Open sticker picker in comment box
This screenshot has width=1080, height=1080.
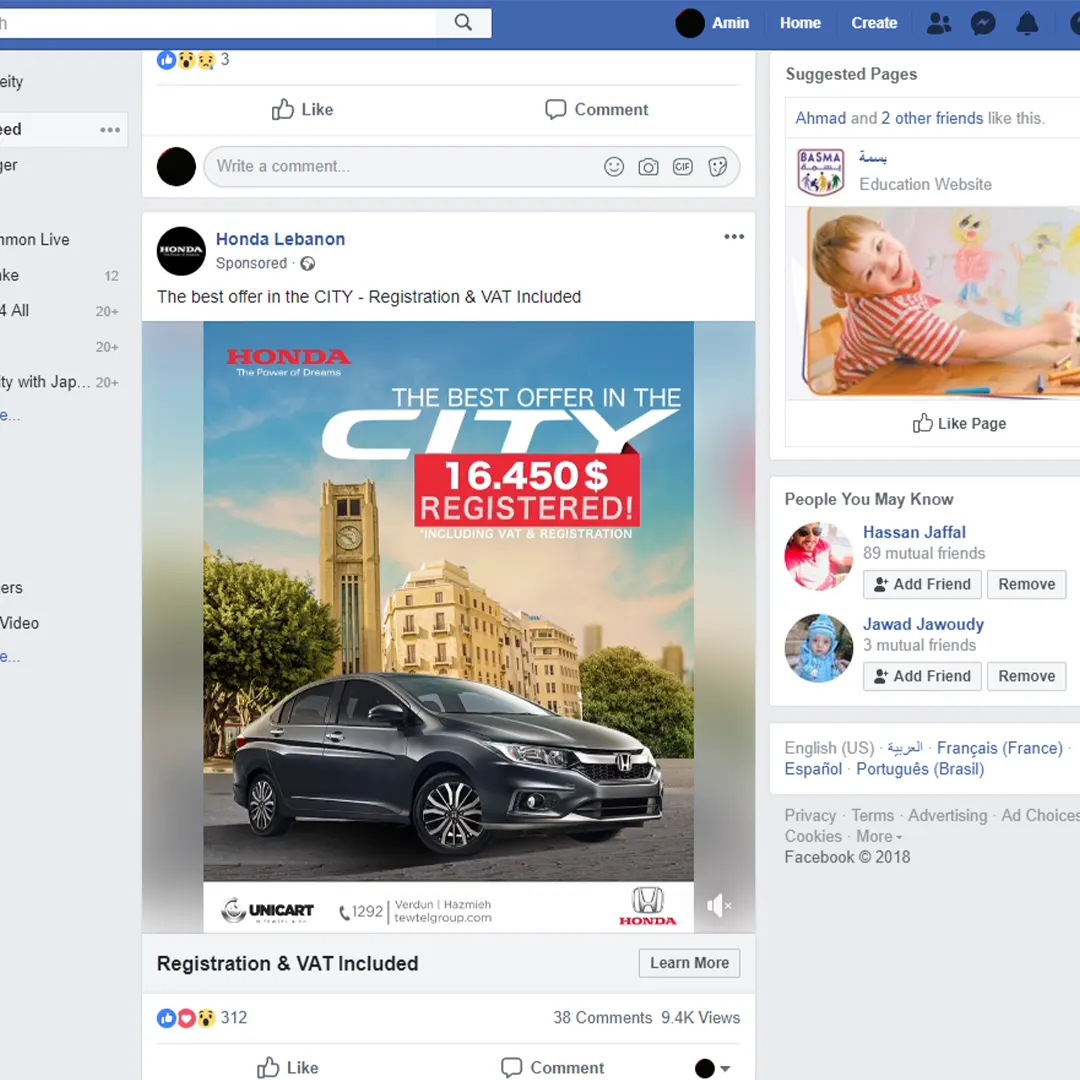(717, 167)
